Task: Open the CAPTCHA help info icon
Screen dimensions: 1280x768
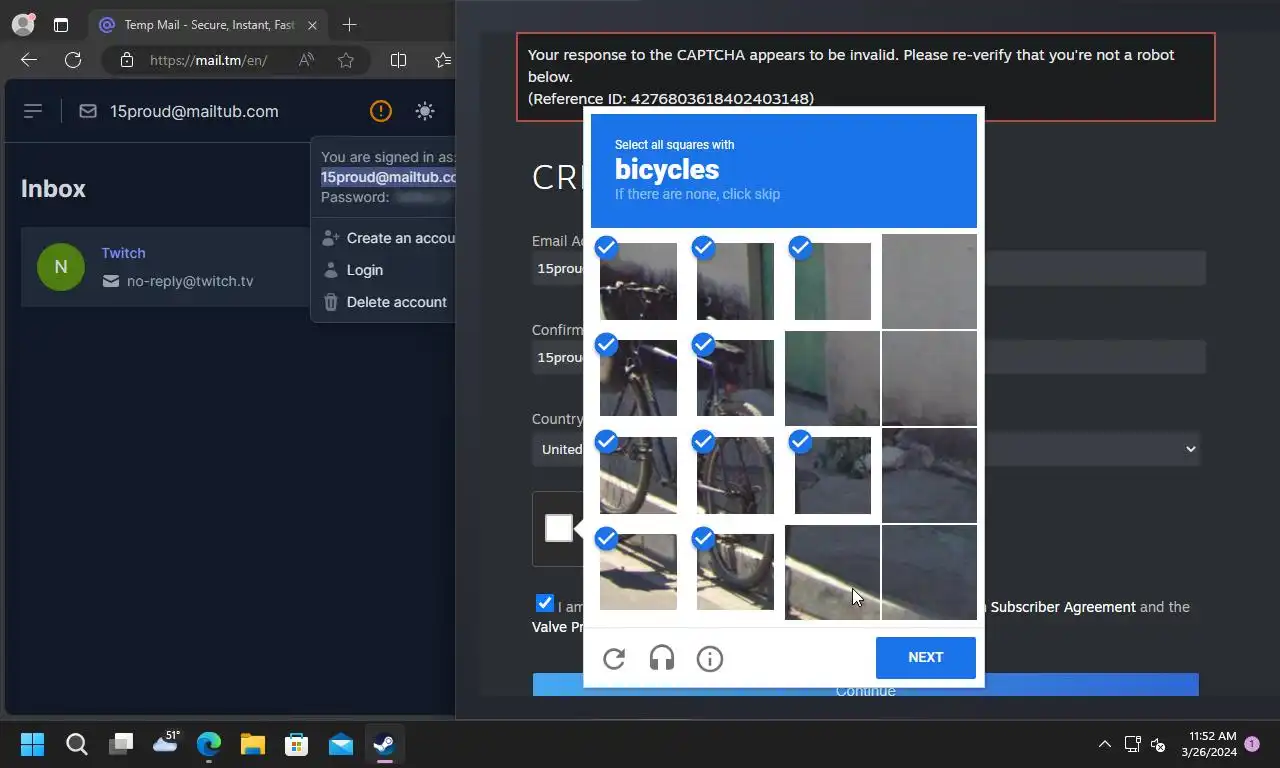Action: pos(710,658)
